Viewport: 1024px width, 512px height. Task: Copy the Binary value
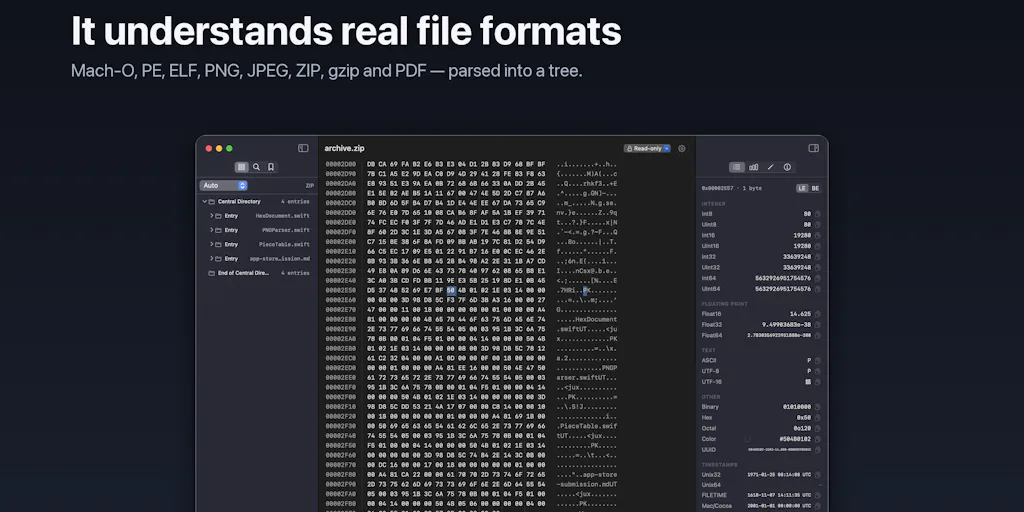(x=818, y=407)
